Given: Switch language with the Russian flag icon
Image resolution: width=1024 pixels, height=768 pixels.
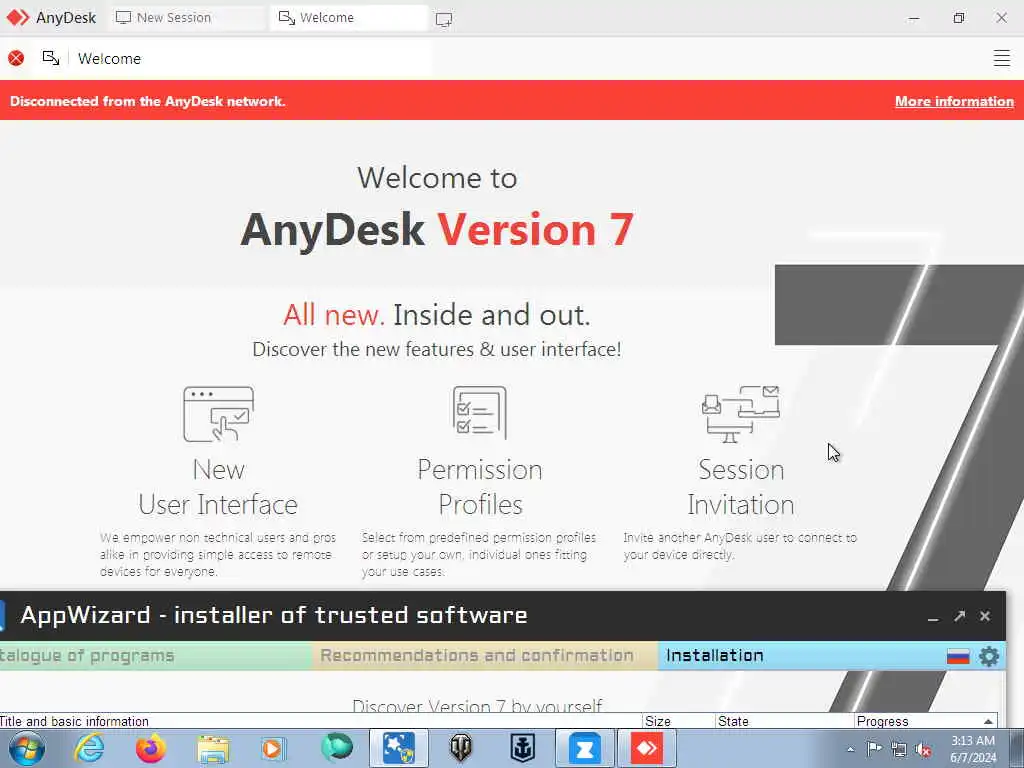Looking at the screenshot, I should [958, 656].
